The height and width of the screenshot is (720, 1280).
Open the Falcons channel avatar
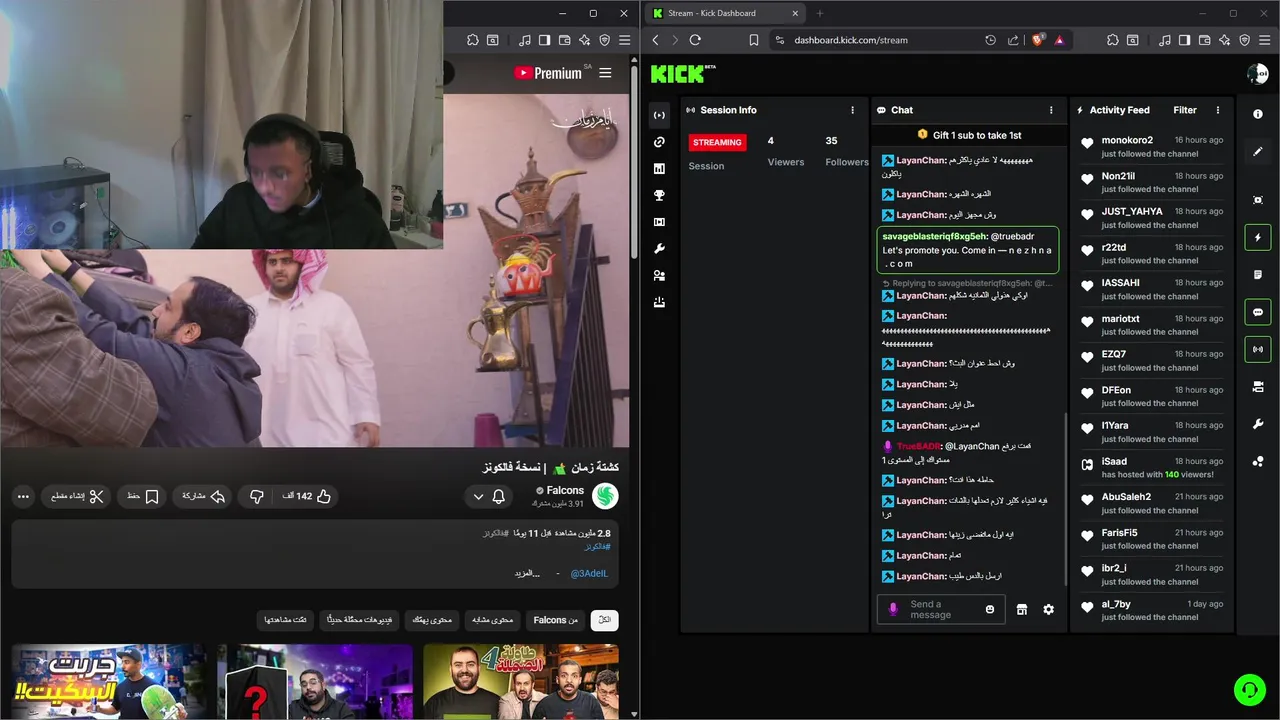605,496
